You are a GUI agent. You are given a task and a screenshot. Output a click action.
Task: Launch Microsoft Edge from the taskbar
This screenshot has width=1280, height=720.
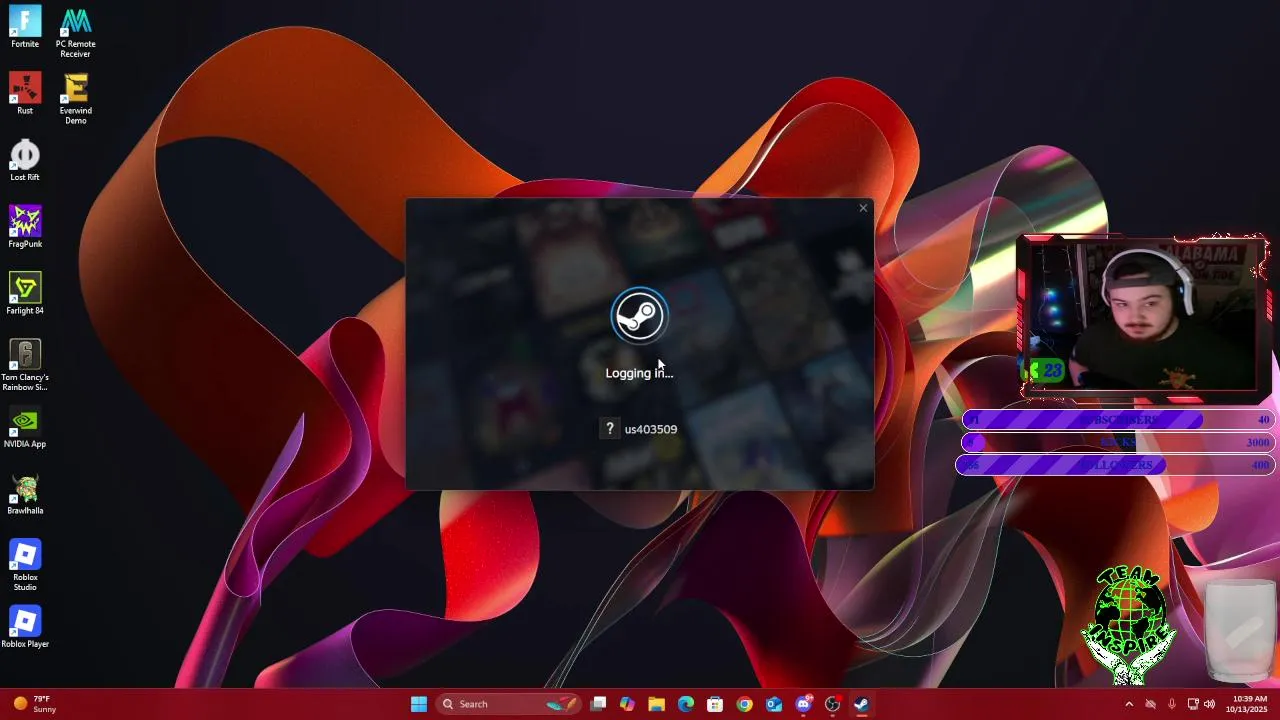[686, 704]
